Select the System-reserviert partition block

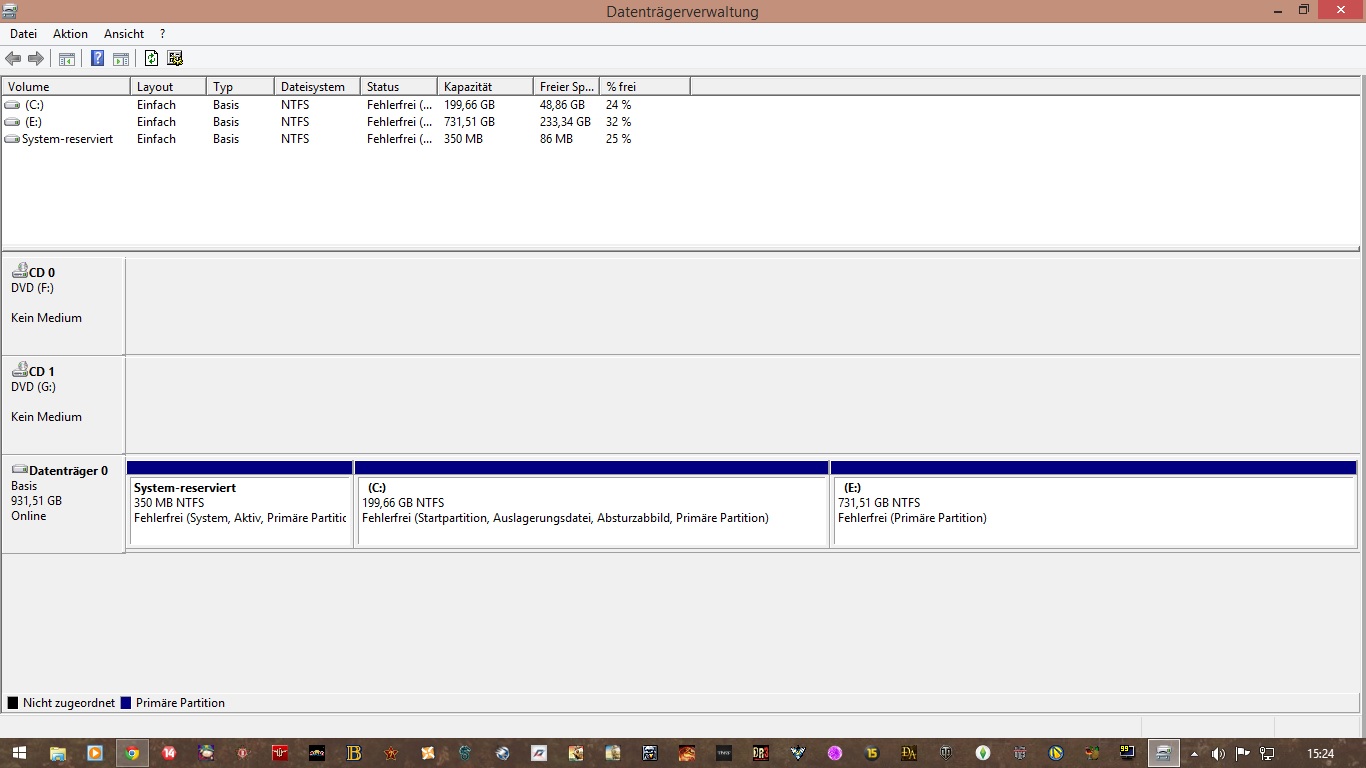click(x=239, y=510)
